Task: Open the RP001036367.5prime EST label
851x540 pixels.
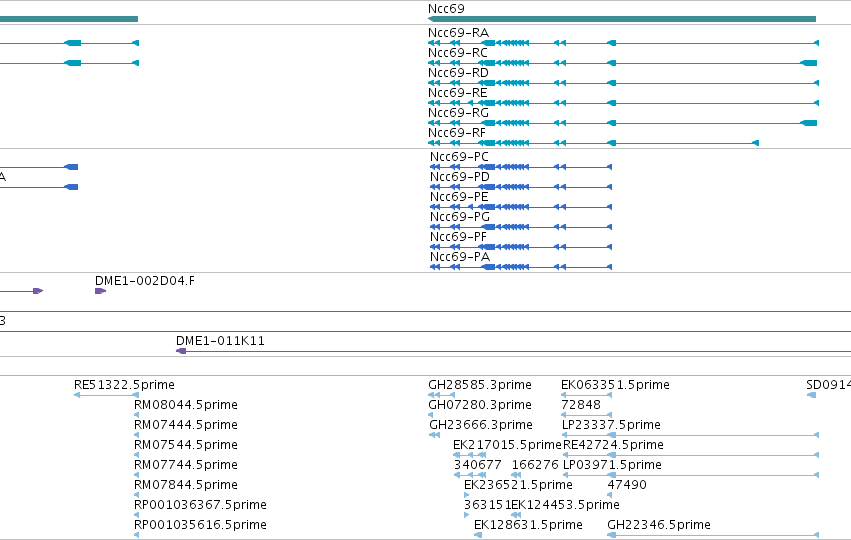Action: [200, 505]
